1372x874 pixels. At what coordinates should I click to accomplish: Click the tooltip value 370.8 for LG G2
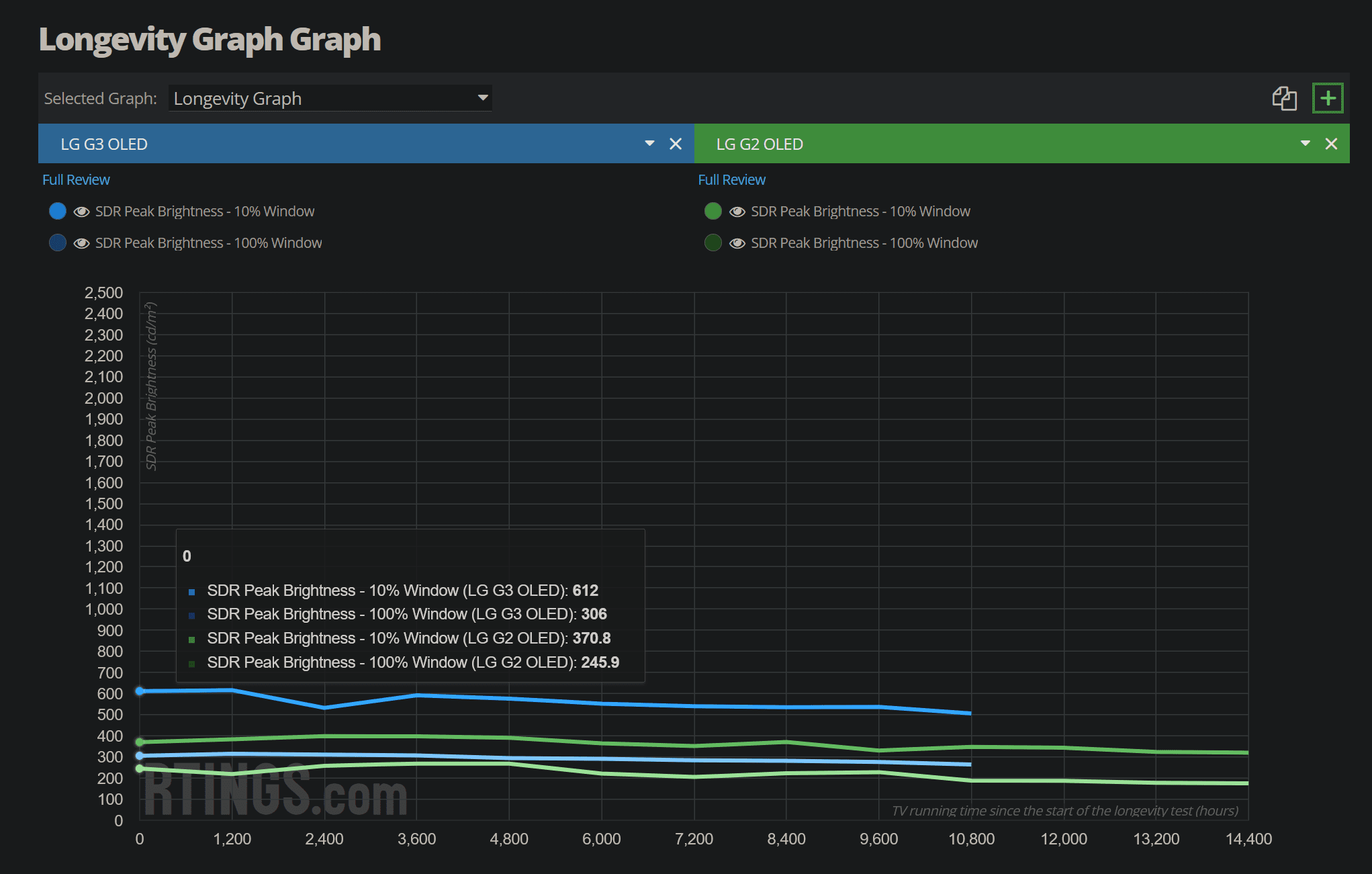click(592, 638)
